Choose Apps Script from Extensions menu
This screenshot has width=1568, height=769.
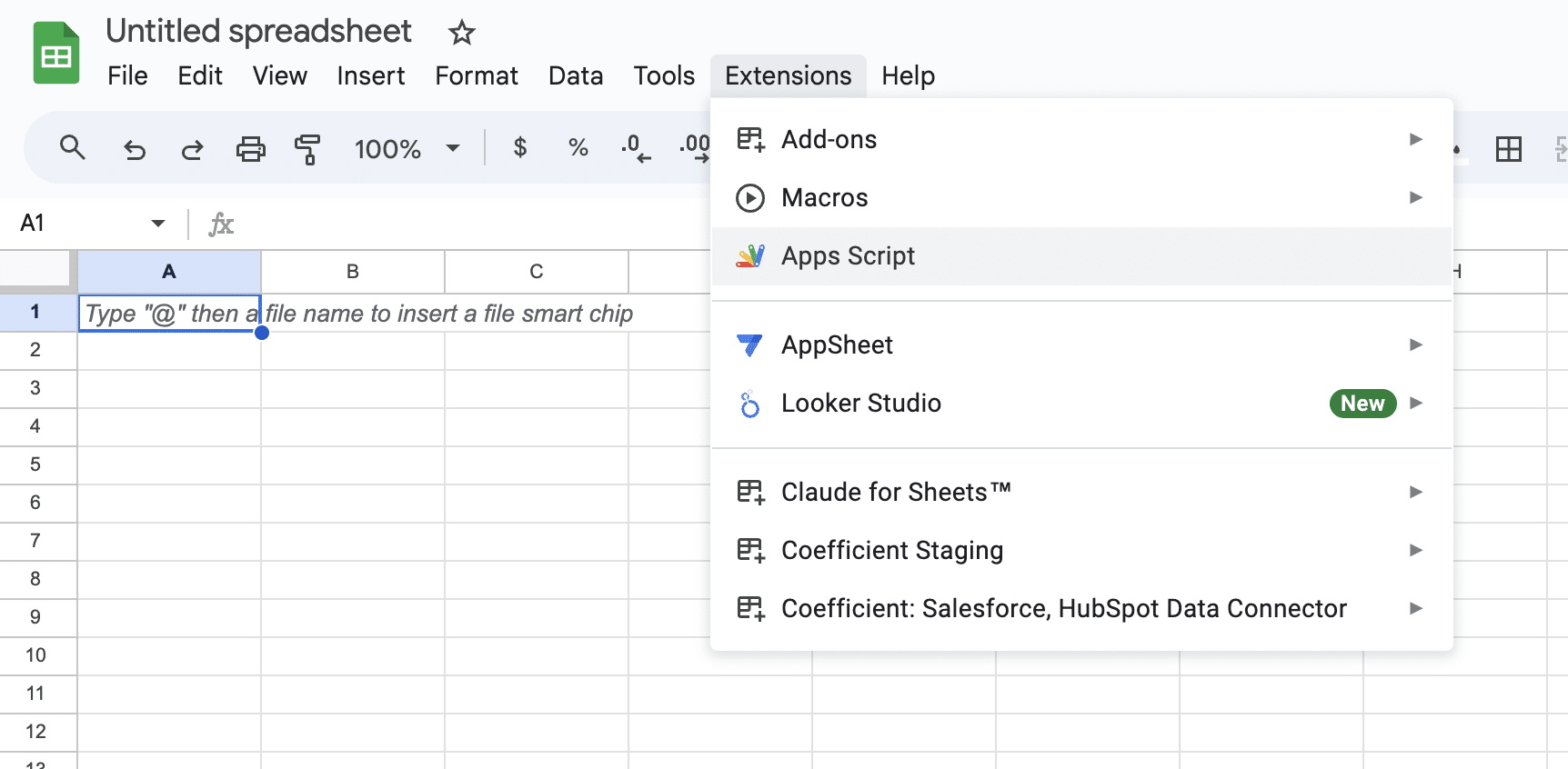1081,256
